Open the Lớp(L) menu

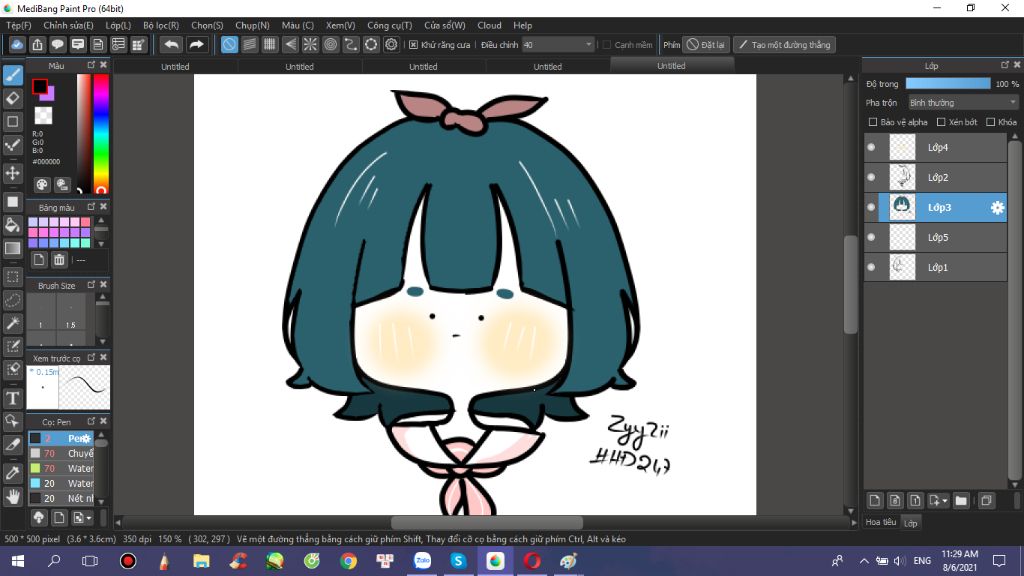pos(118,25)
